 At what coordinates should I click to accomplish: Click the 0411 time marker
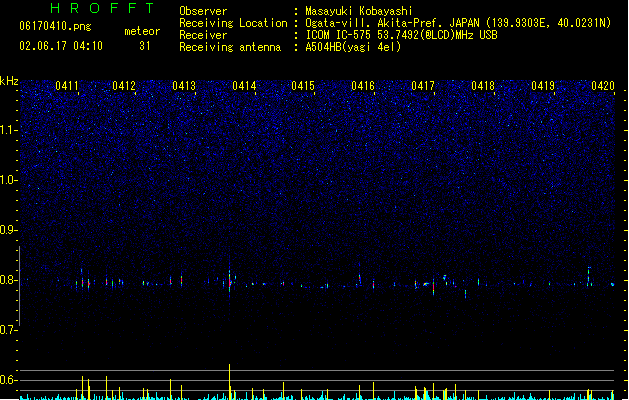[x=67, y=86]
